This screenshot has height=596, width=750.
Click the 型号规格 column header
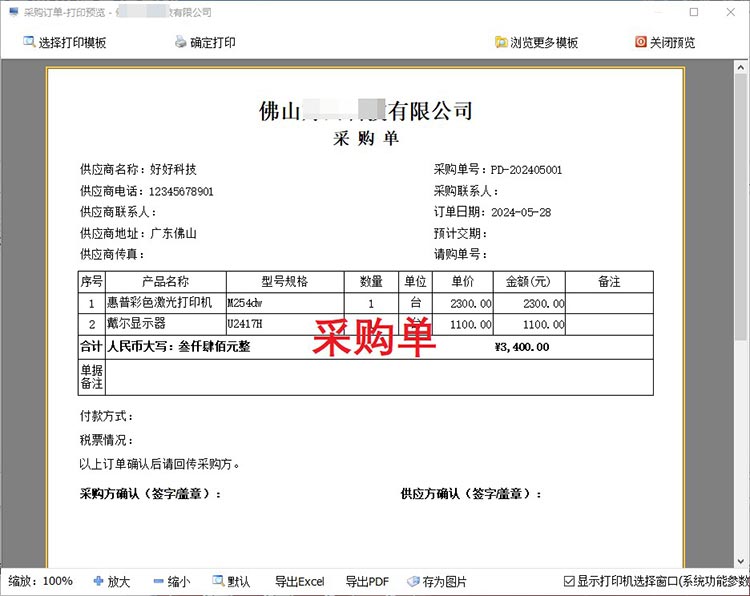point(285,281)
